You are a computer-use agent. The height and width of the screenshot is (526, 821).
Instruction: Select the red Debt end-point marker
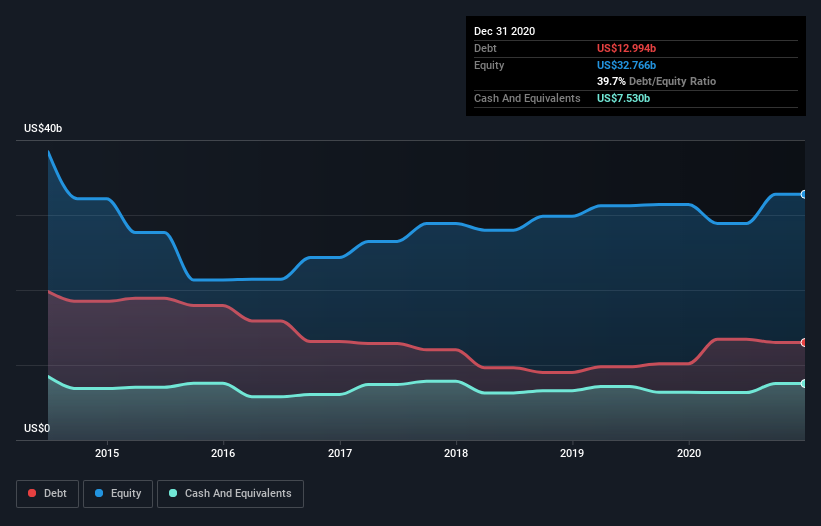804,343
